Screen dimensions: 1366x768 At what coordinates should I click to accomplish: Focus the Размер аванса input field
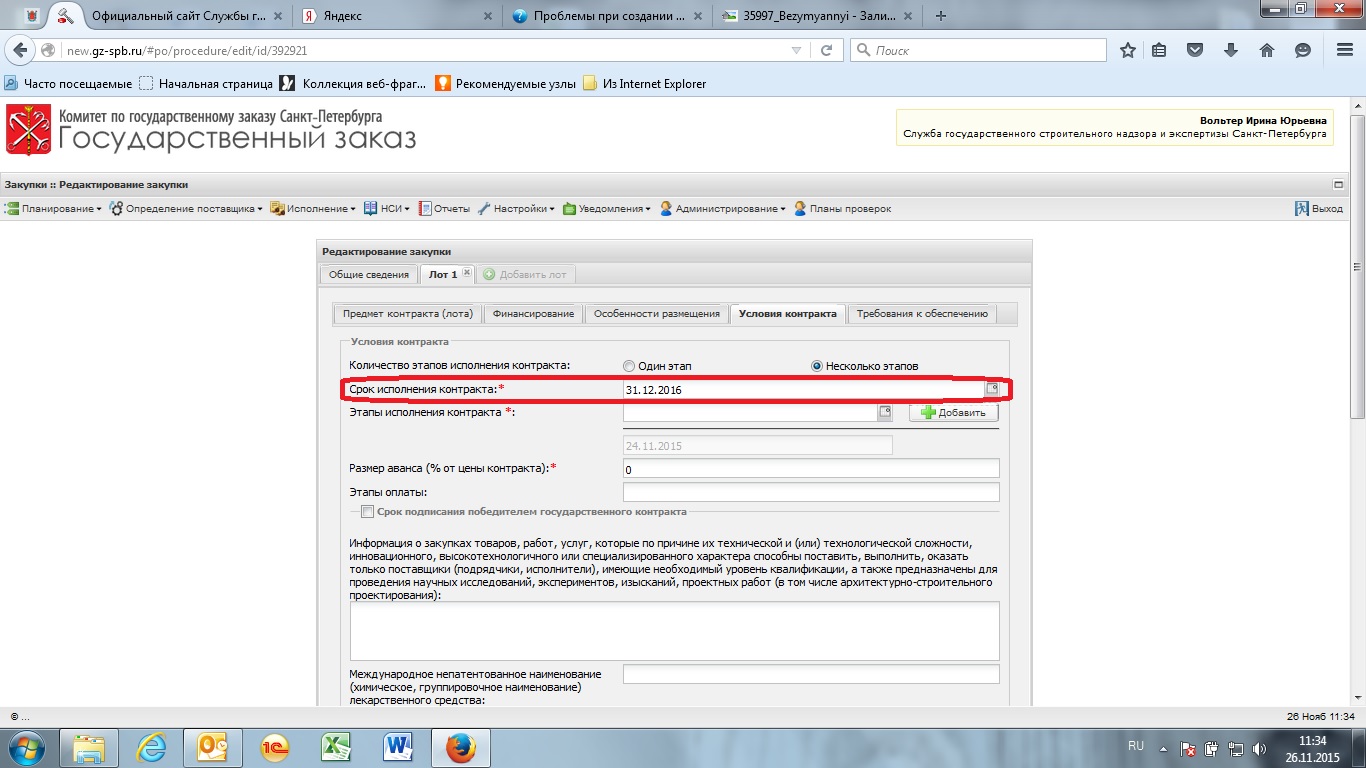[811, 469]
